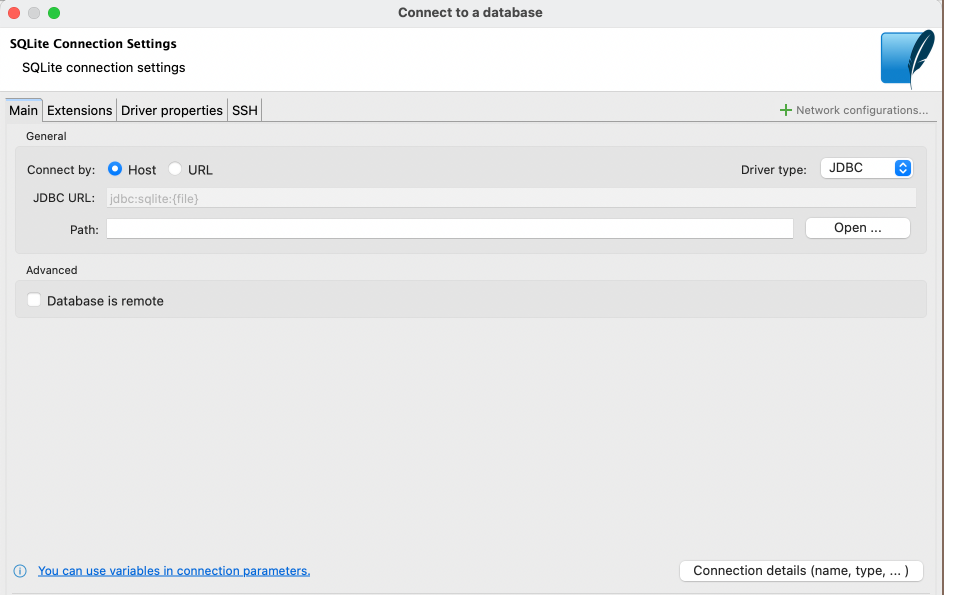Switch to the Extensions tab
Viewport: 957px width, 595px height.
tap(80, 110)
